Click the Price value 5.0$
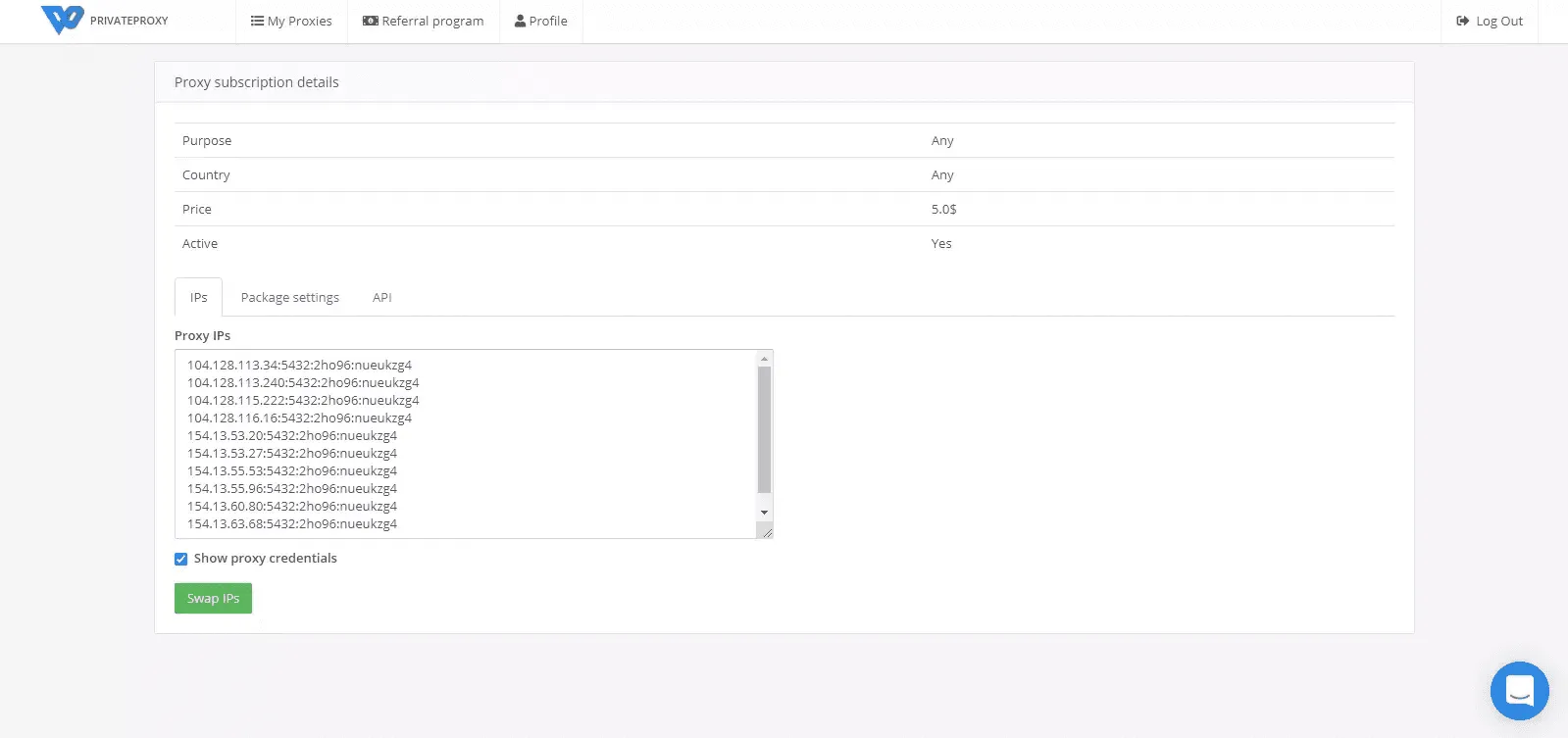This screenshot has height=738, width=1568. tap(943, 209)
